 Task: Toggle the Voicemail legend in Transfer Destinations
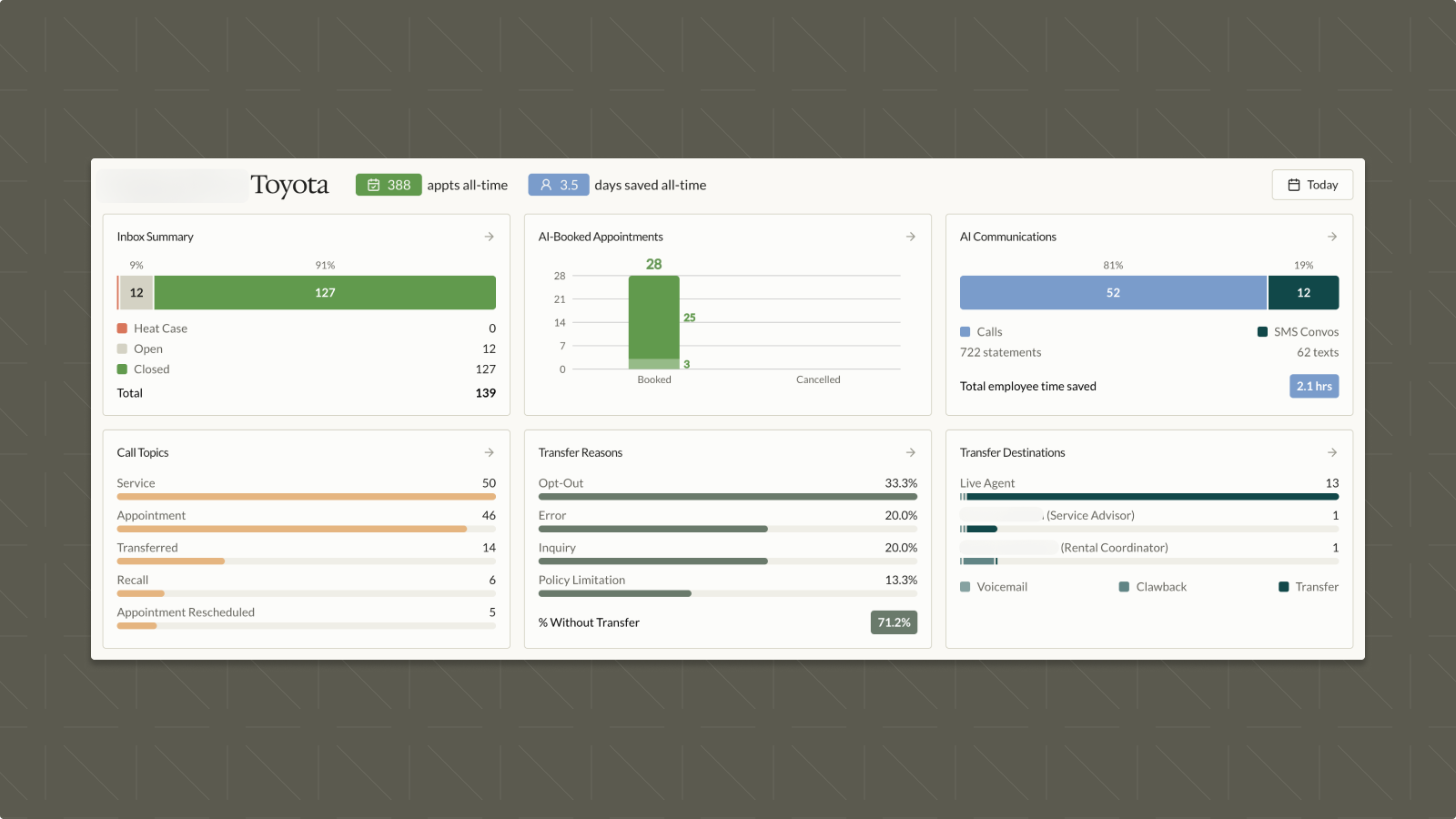coord(965,587)
